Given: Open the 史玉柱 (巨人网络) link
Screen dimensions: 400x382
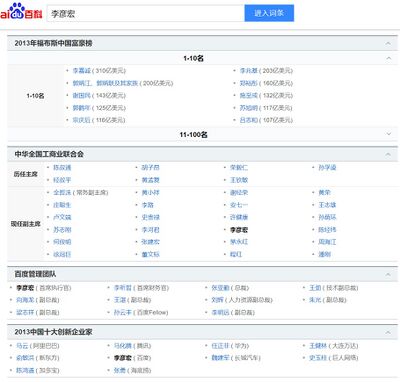Looking at the screenshot, I should (318, 358).
